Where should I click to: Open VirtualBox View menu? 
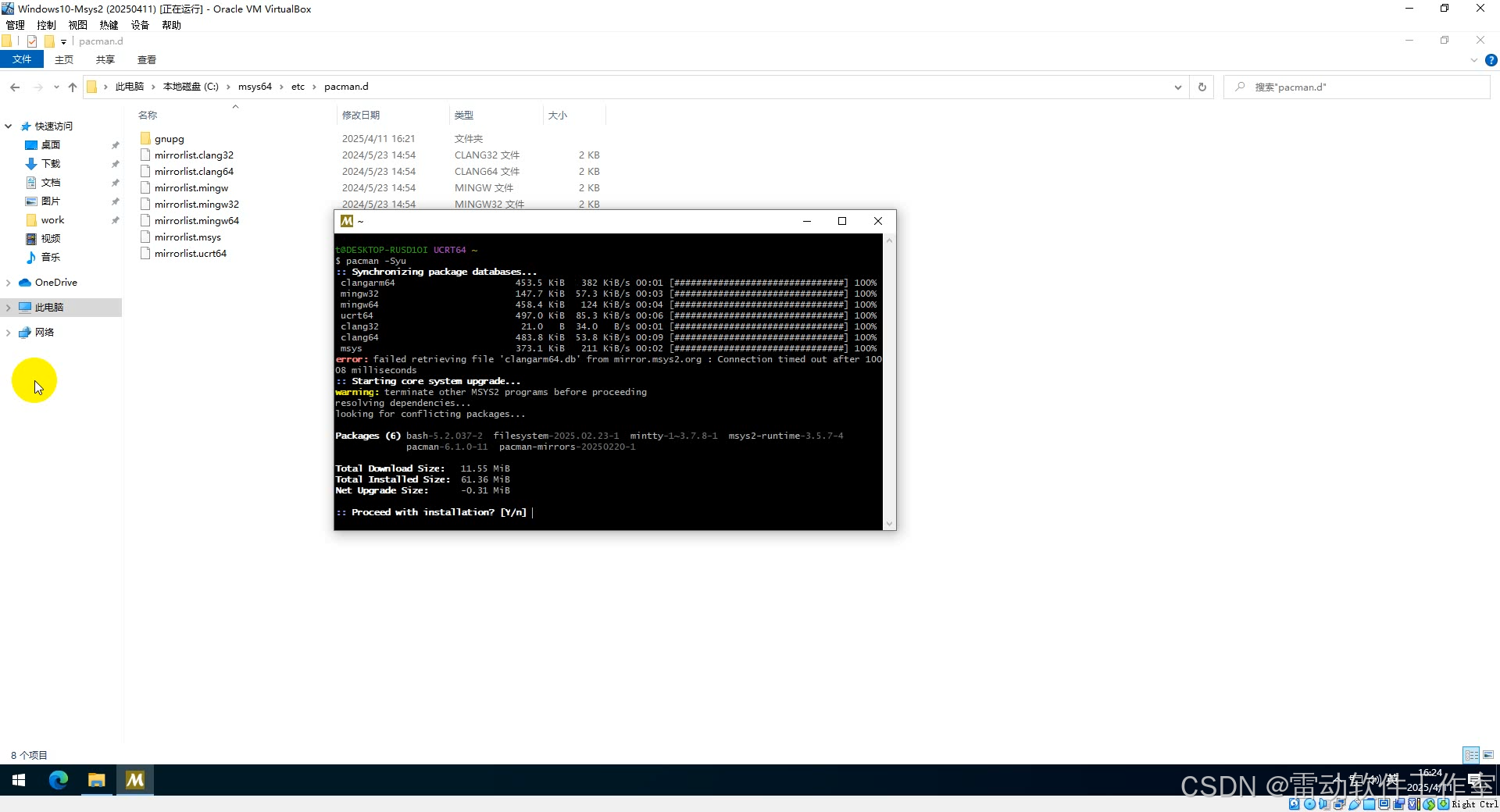coord(78,25)
